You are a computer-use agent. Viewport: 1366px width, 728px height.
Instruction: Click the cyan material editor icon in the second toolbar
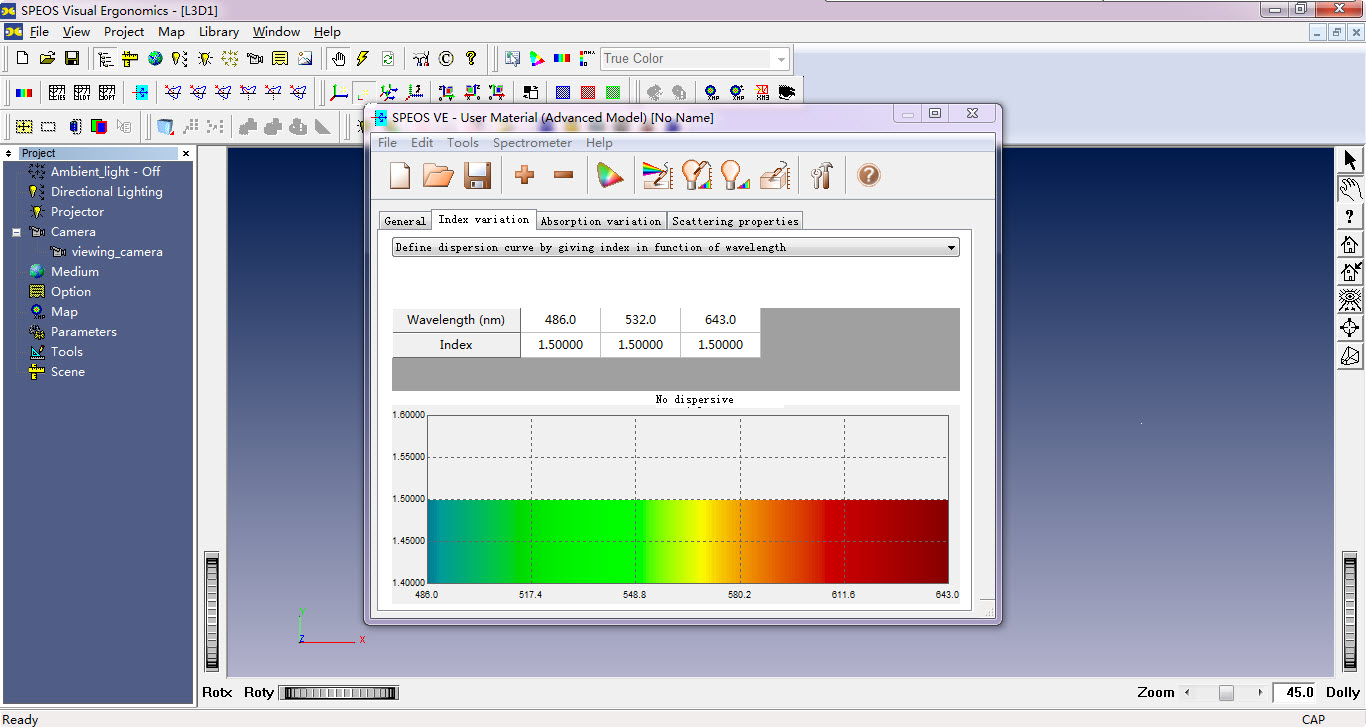141,93
